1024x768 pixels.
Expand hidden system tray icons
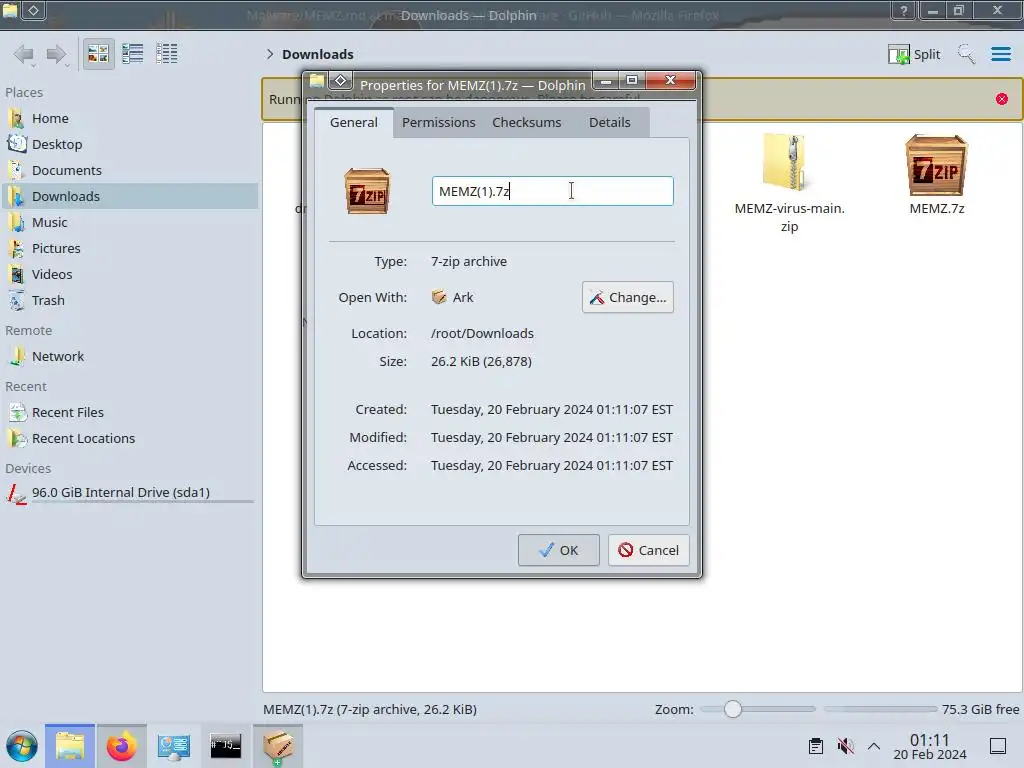[x=874, y=746]
